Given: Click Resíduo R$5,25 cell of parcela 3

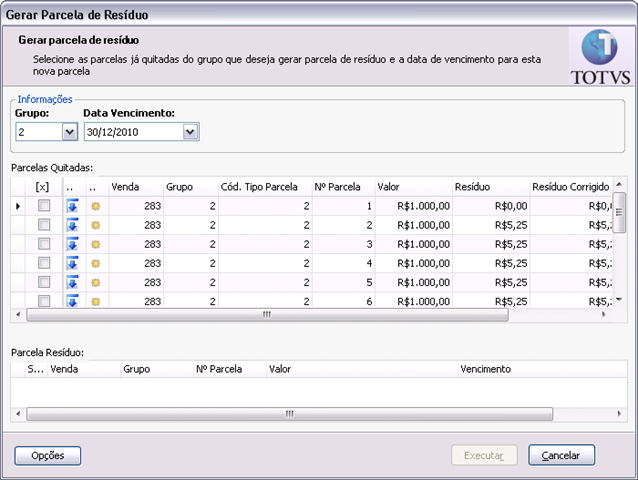Looking at the screenshot, I should pos(491,244).
